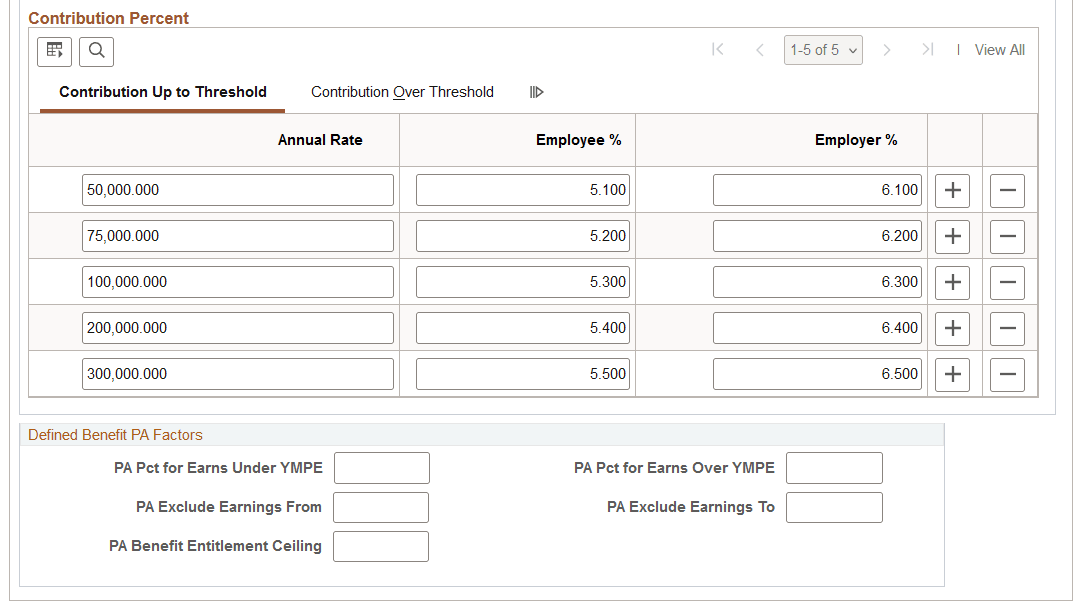The width and height of the screenshot is (1085, 608).
Task: Click the PA Exclude Earnings To field
Action: tap(834, 507)
